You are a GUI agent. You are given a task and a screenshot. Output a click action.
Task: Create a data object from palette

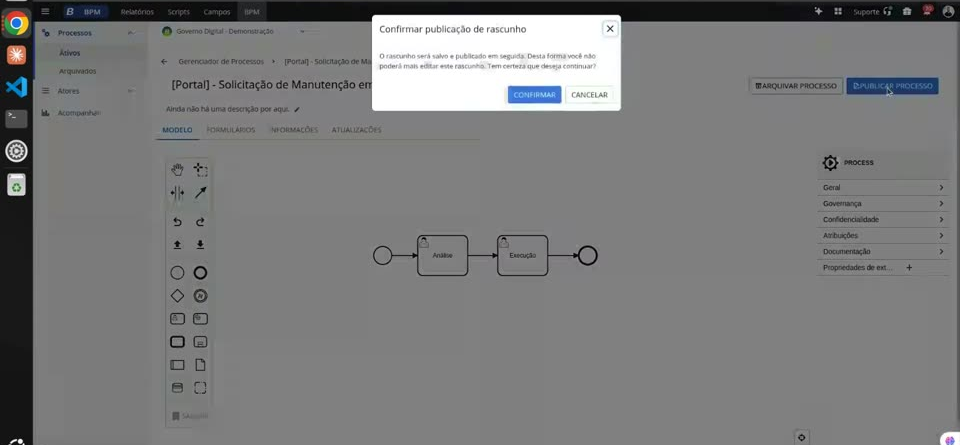200,365
